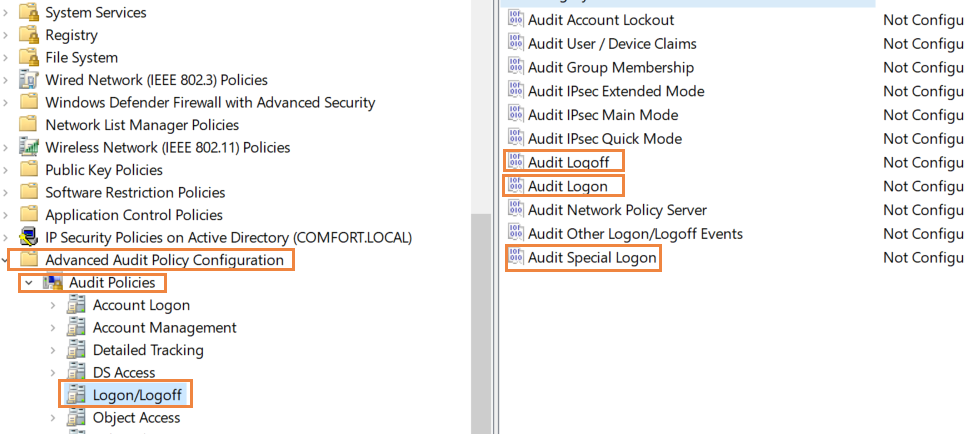Expand the Object Access category
Screen dimensions: 965x434
pyautogui.click(x=53, y=417)
